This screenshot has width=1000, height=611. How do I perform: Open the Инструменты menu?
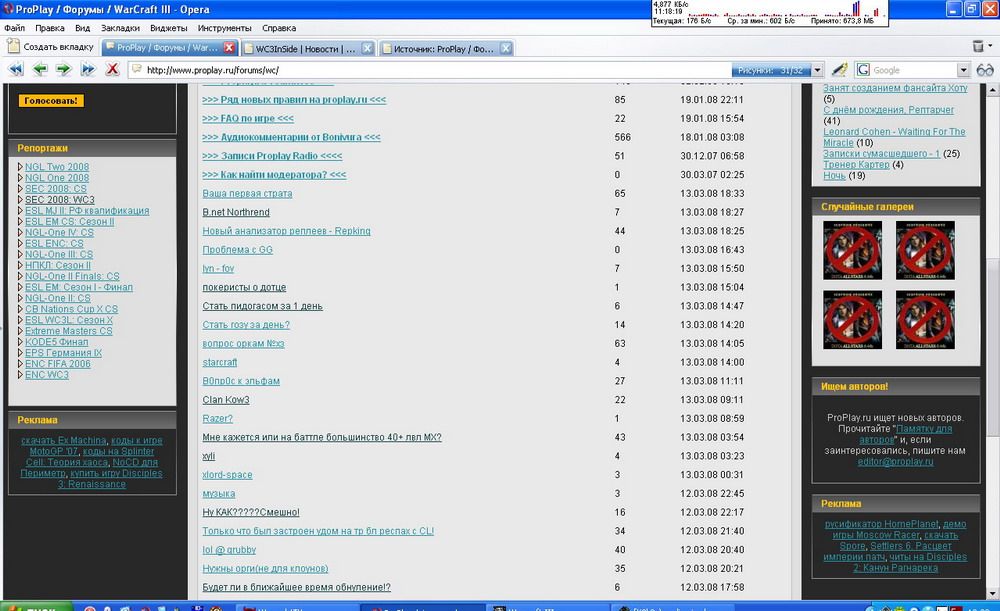point(225,28)
